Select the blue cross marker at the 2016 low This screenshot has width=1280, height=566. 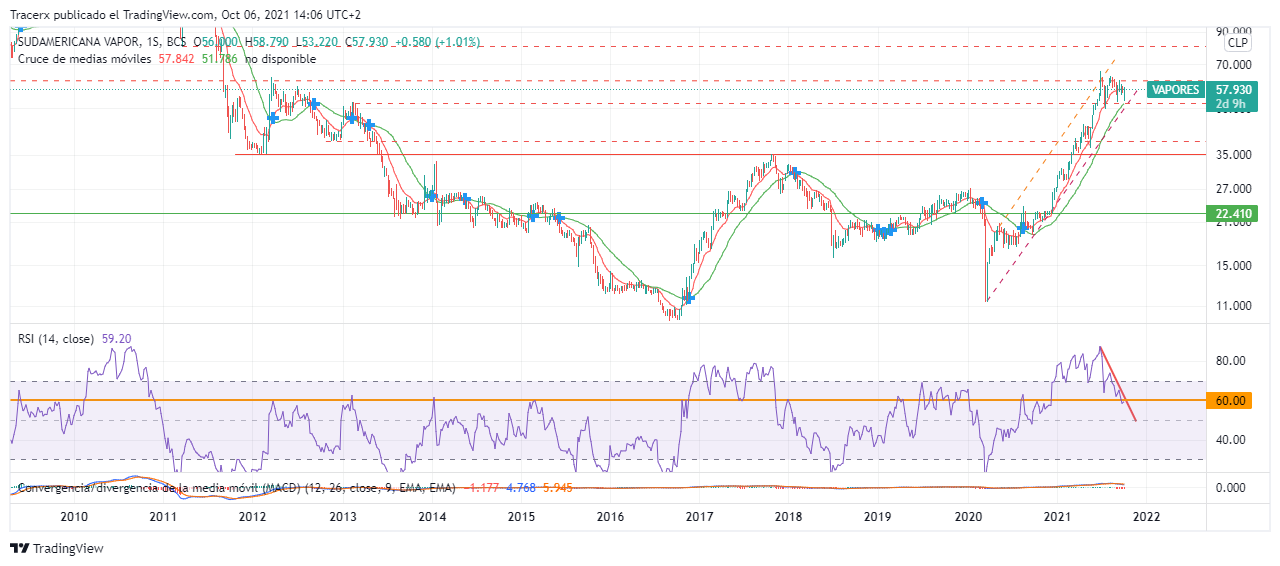point(688,298)
